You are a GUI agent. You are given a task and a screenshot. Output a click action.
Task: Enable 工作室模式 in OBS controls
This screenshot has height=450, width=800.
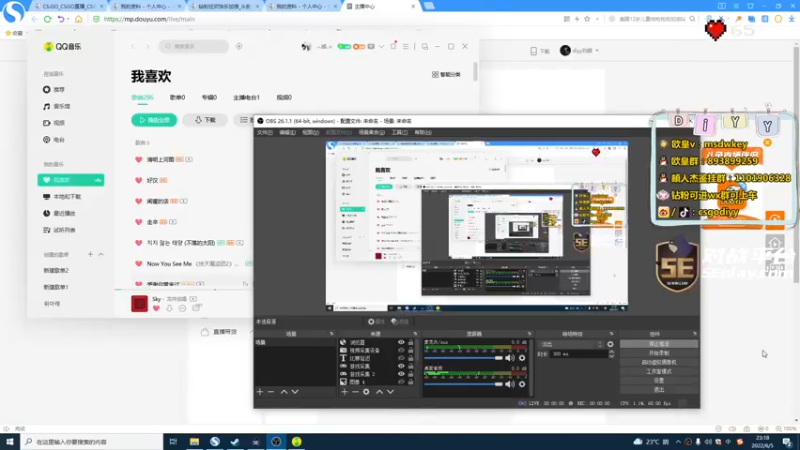659,371
